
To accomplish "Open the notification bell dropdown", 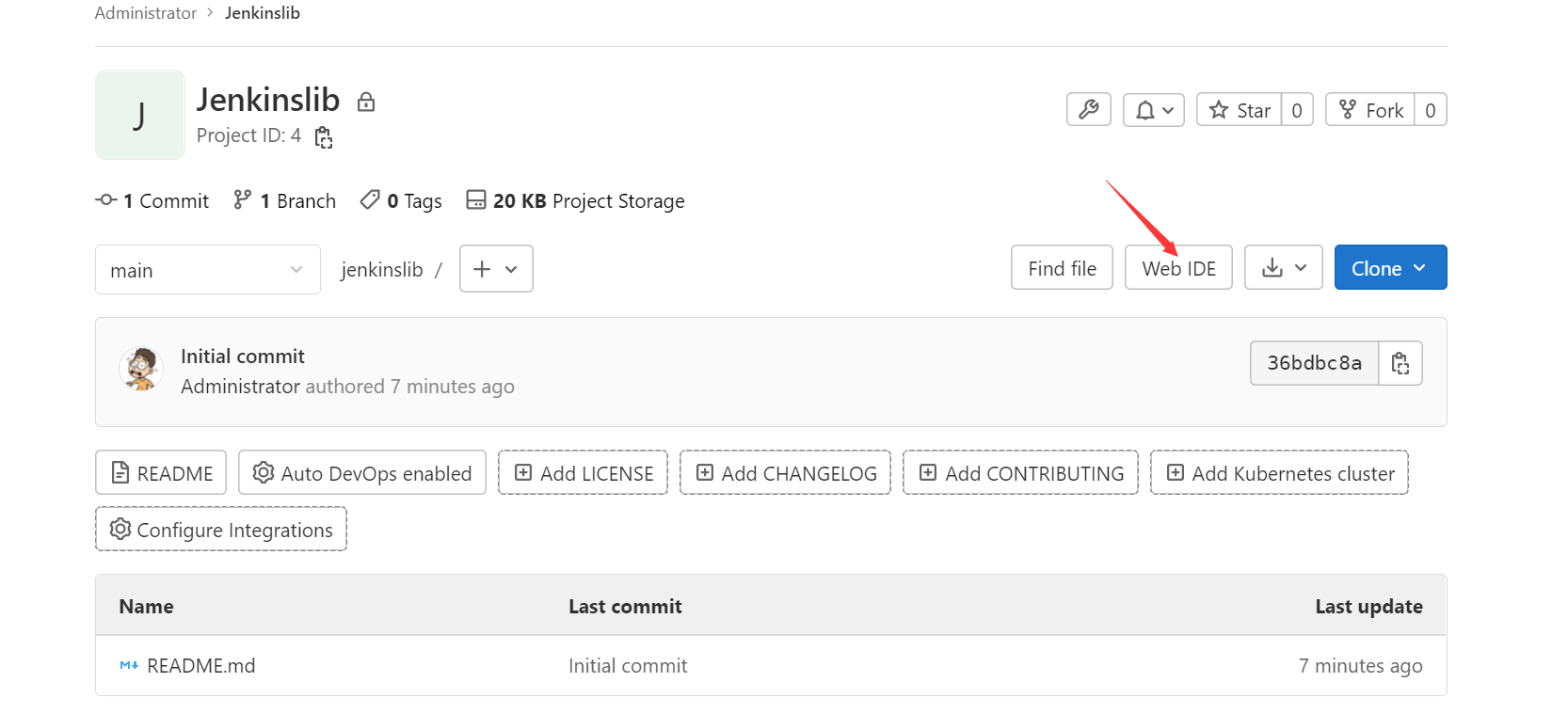I will point(1154,110).
